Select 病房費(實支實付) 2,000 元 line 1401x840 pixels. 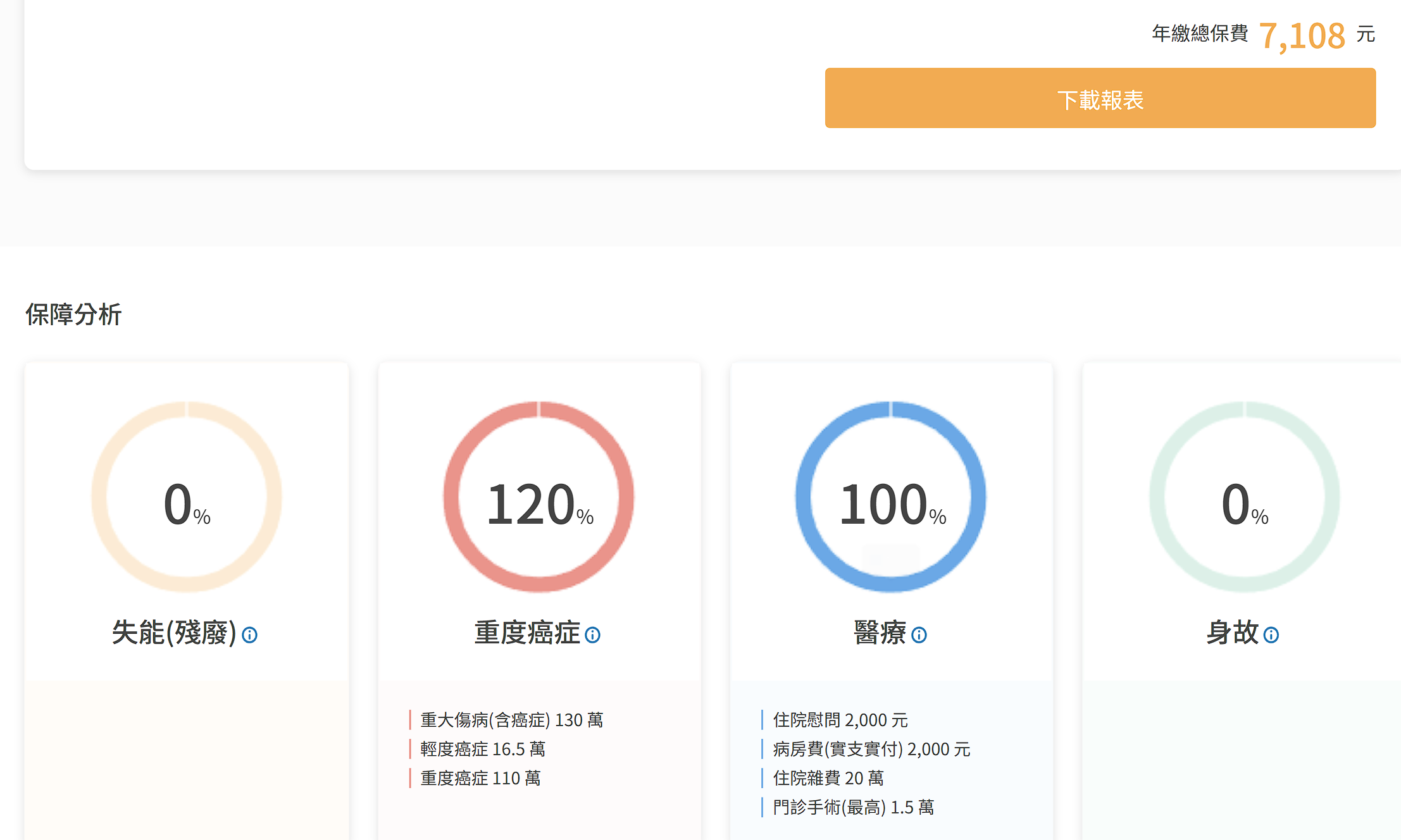[871, 749]
